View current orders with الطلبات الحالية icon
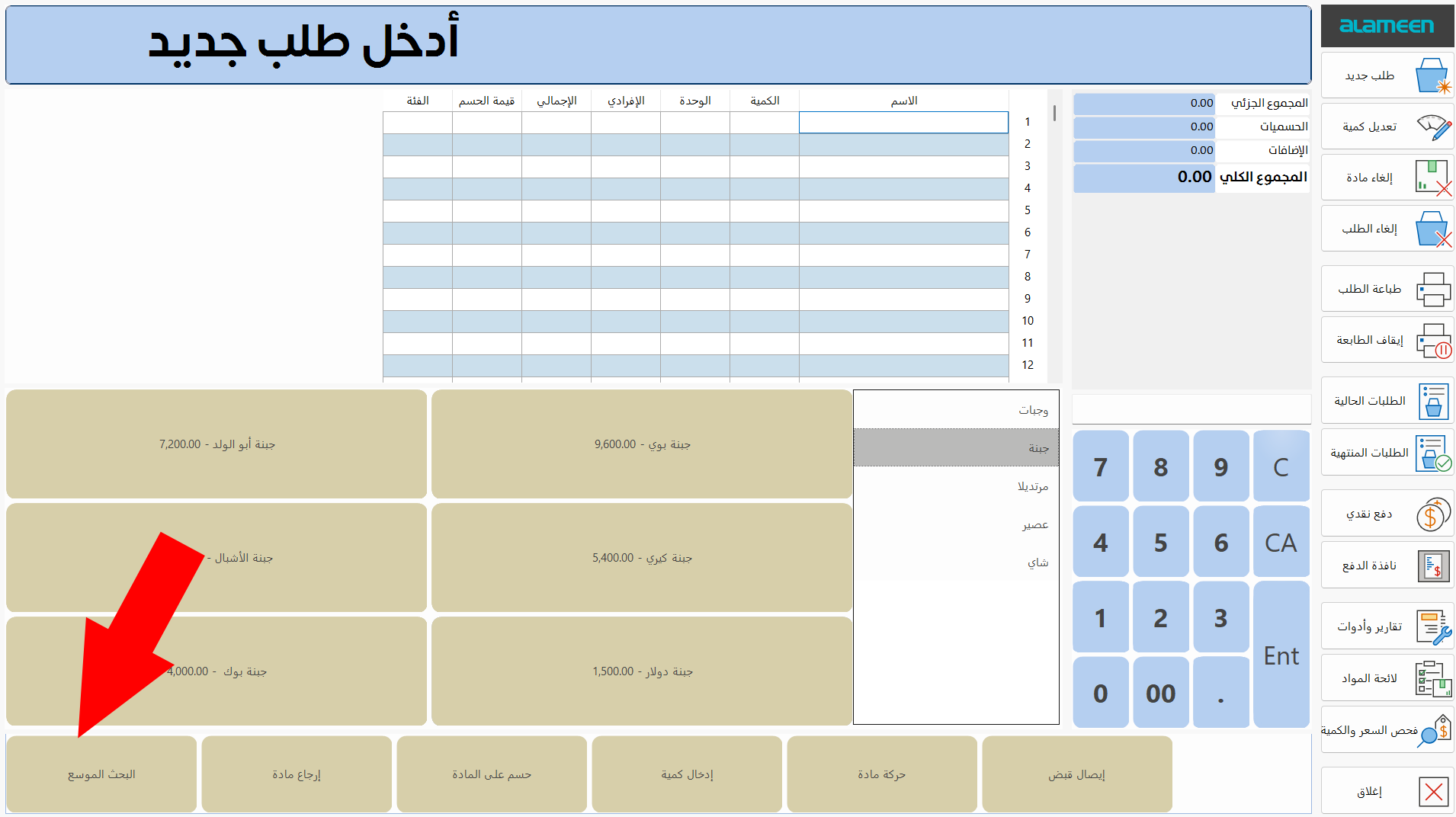The width and height of the screenshot is (1456, 817). point(1387,401)
